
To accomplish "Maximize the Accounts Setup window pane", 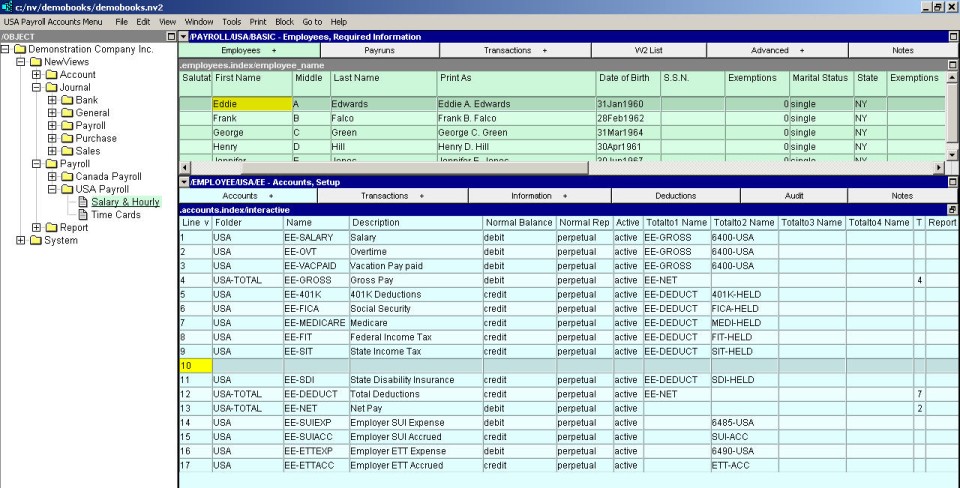I will 952,181.
